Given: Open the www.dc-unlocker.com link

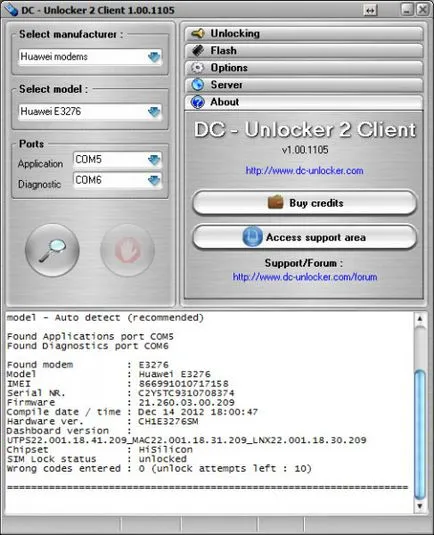Looking at the screenshot, I should (304, 171).
